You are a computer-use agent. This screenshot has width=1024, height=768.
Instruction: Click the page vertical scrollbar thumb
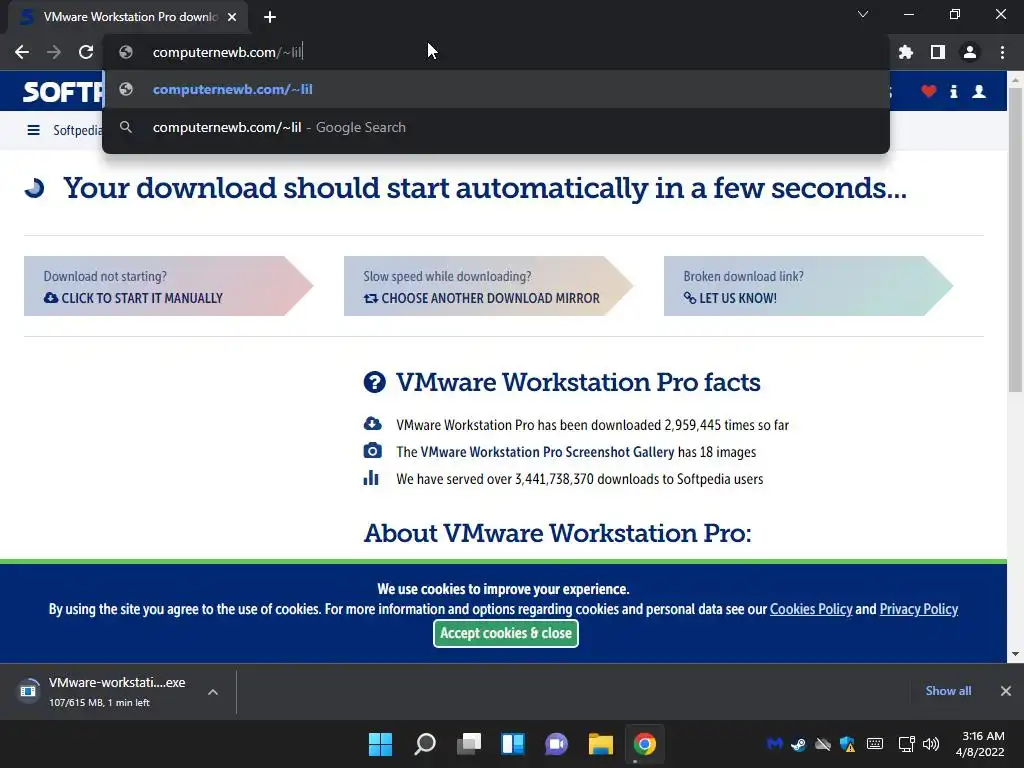[x=1015, y=239]
